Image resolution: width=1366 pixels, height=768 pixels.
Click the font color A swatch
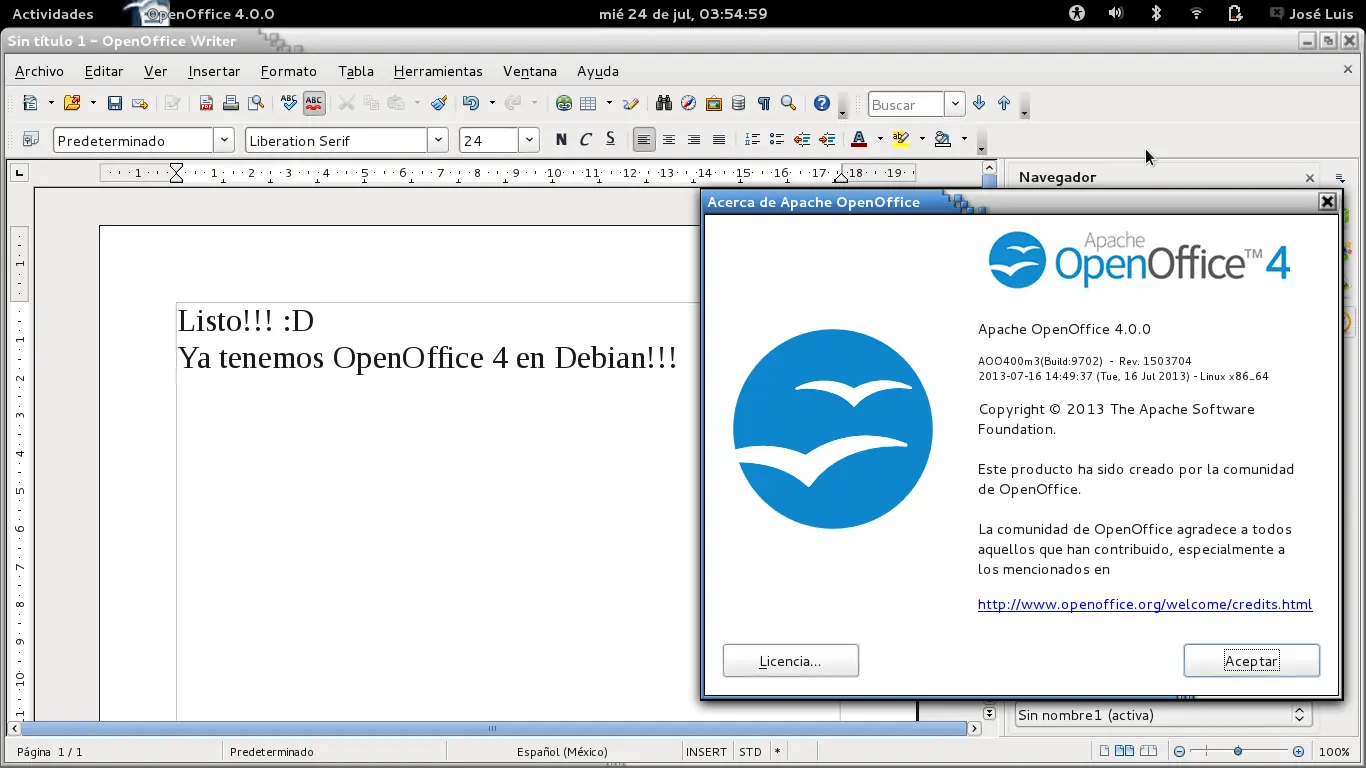(x=858, y=140)
